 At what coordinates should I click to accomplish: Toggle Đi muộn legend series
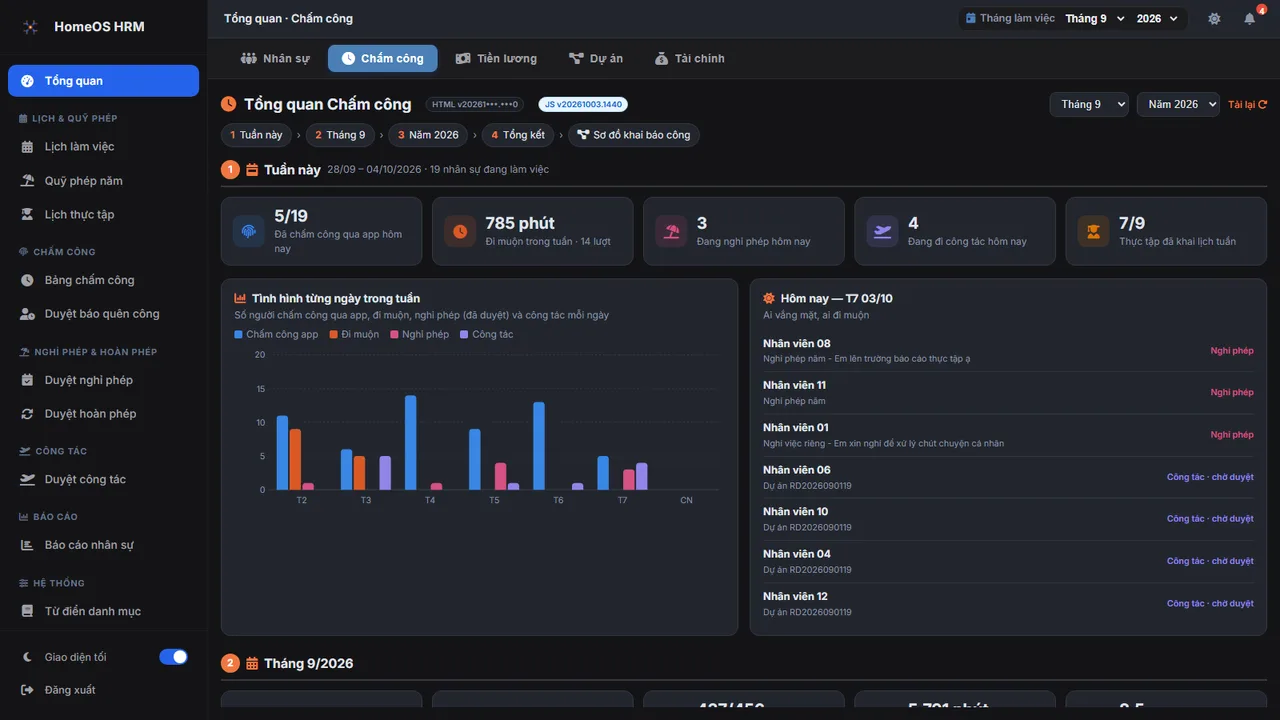tap(354, 334)
